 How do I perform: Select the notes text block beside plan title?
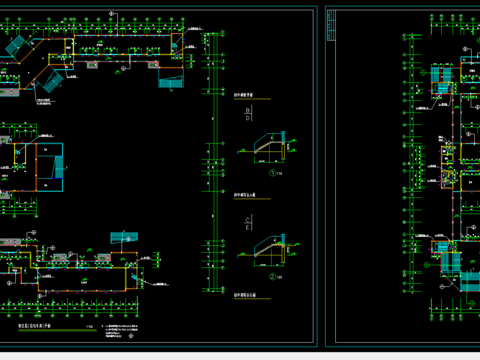pyautogui.click(x=121, y=331)
